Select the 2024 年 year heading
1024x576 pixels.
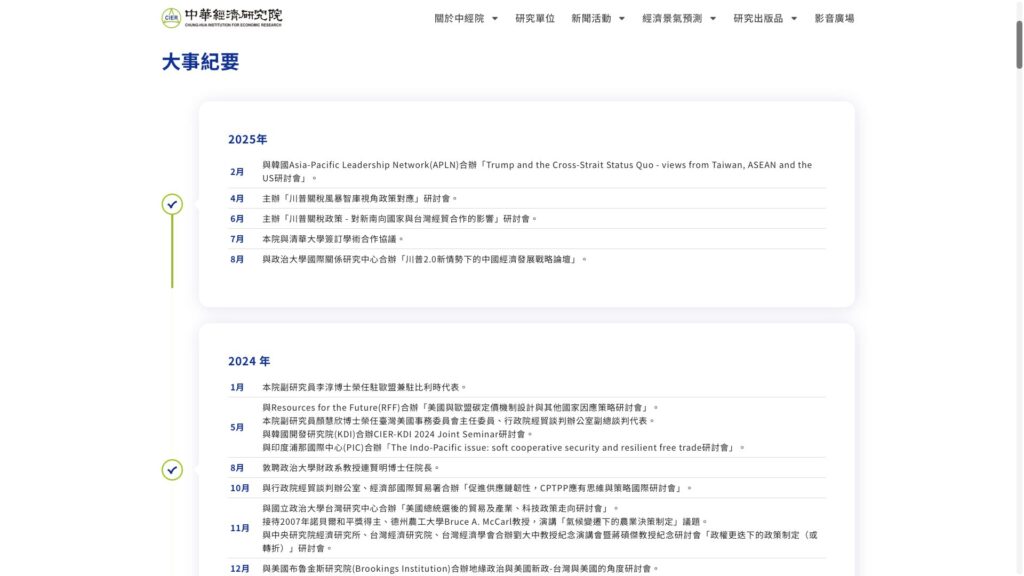[249, 361]
